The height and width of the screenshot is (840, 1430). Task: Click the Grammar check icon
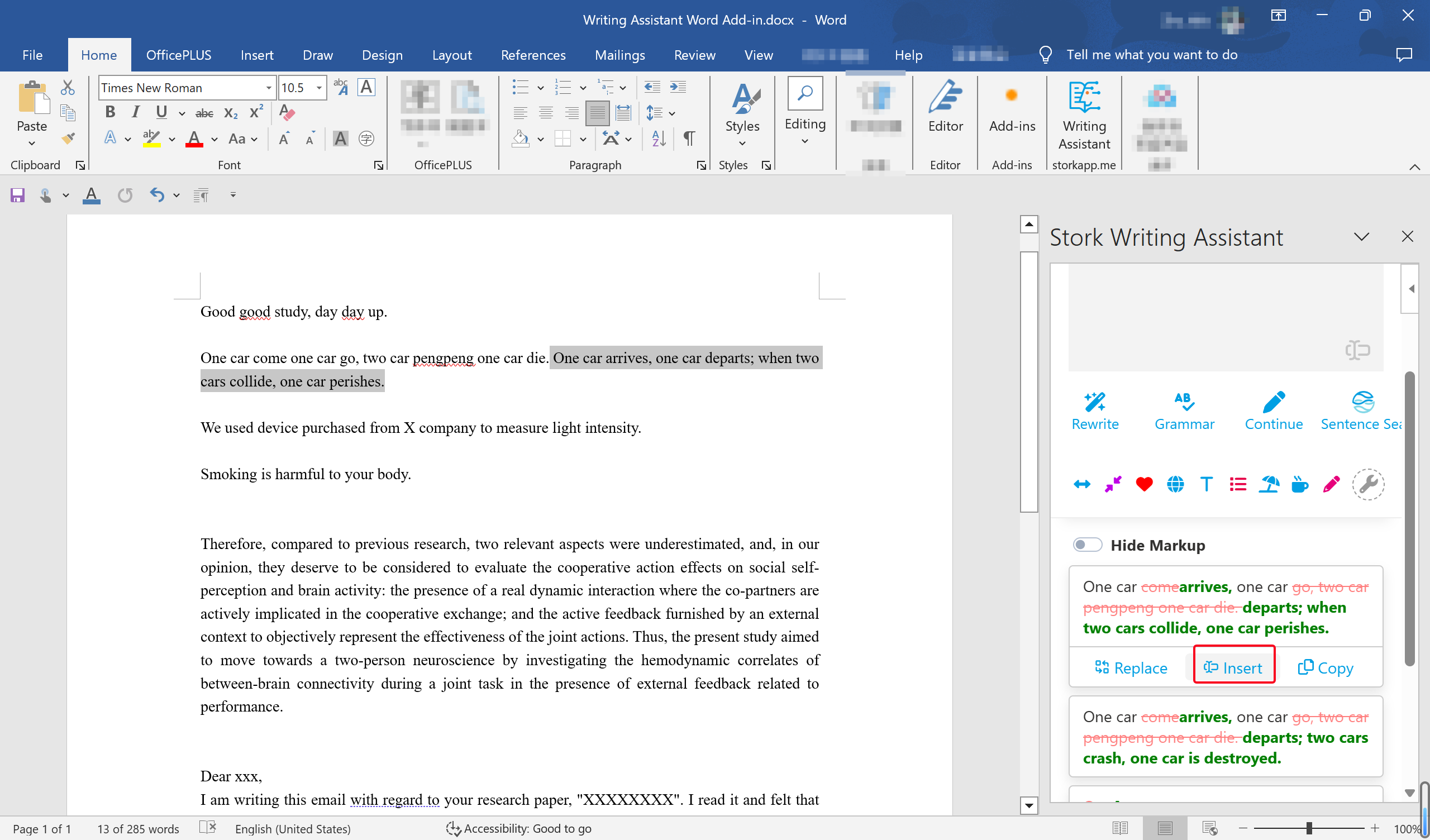[1184, 402]
